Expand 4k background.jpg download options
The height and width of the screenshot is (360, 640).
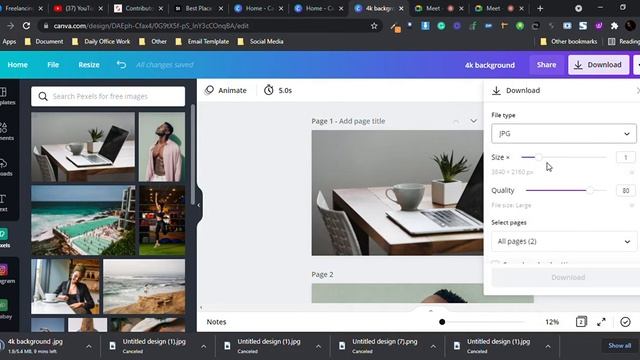(89, 346)
